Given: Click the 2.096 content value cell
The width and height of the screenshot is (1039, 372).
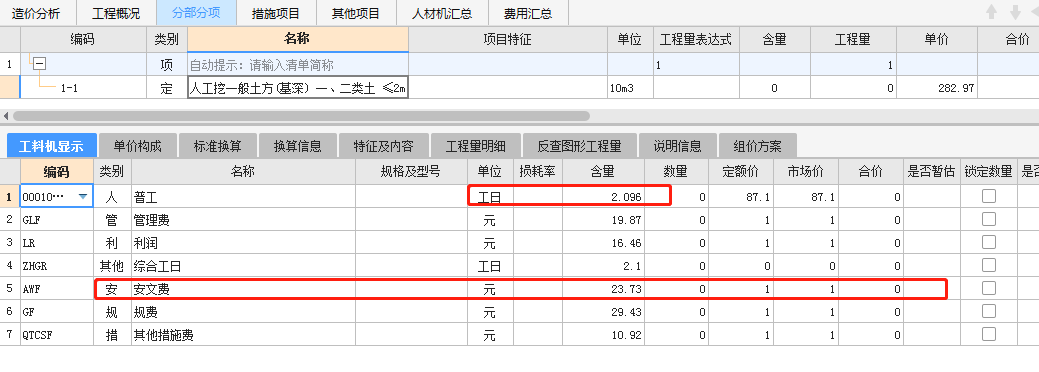Looking at the screenshot, I should pyautogui.click(x=604, y=197).
